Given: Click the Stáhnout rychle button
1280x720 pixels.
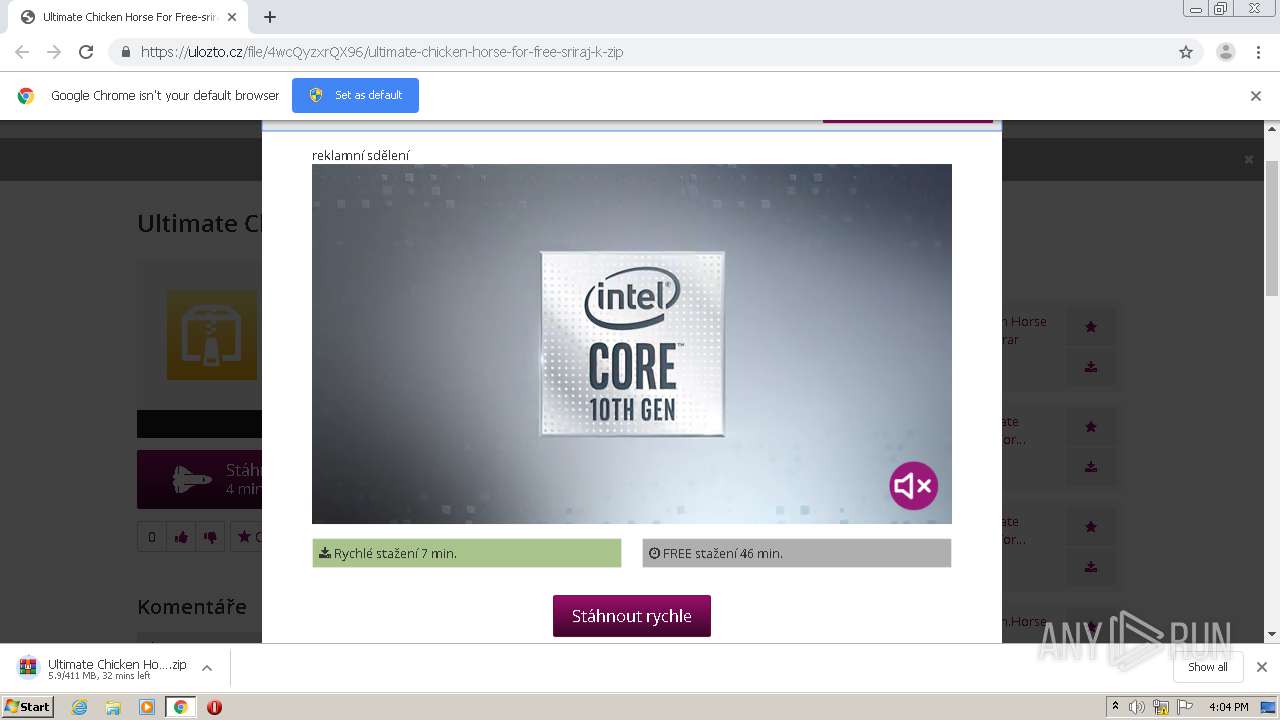Looking at the screenshot, I should 632,616.
